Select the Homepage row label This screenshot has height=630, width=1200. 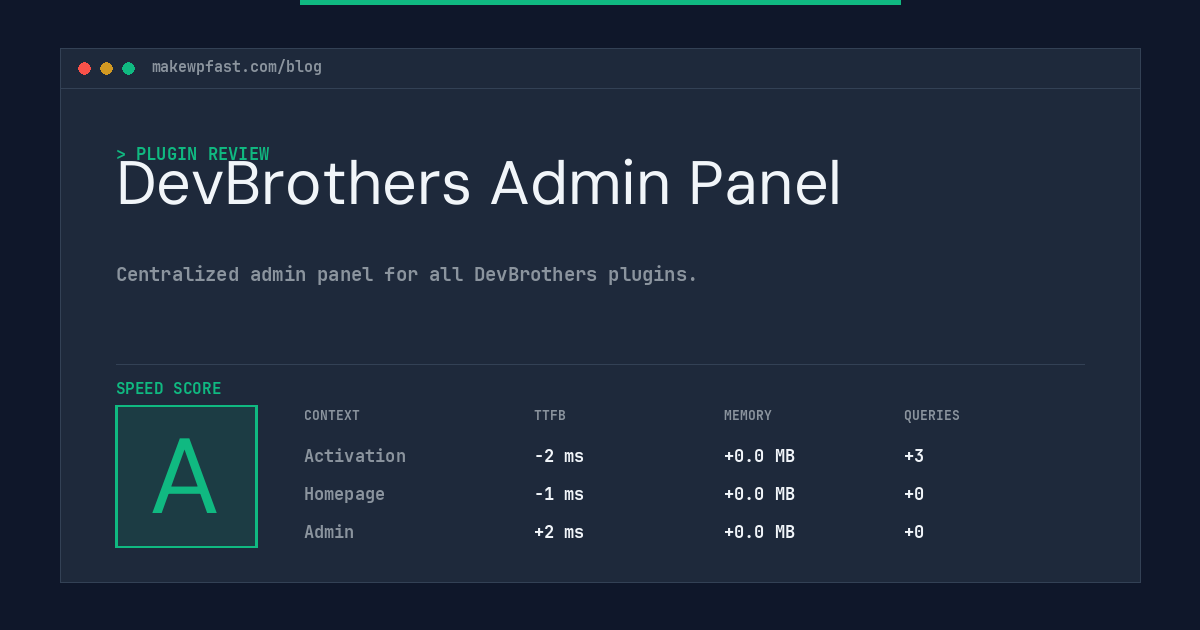point(344,494)
